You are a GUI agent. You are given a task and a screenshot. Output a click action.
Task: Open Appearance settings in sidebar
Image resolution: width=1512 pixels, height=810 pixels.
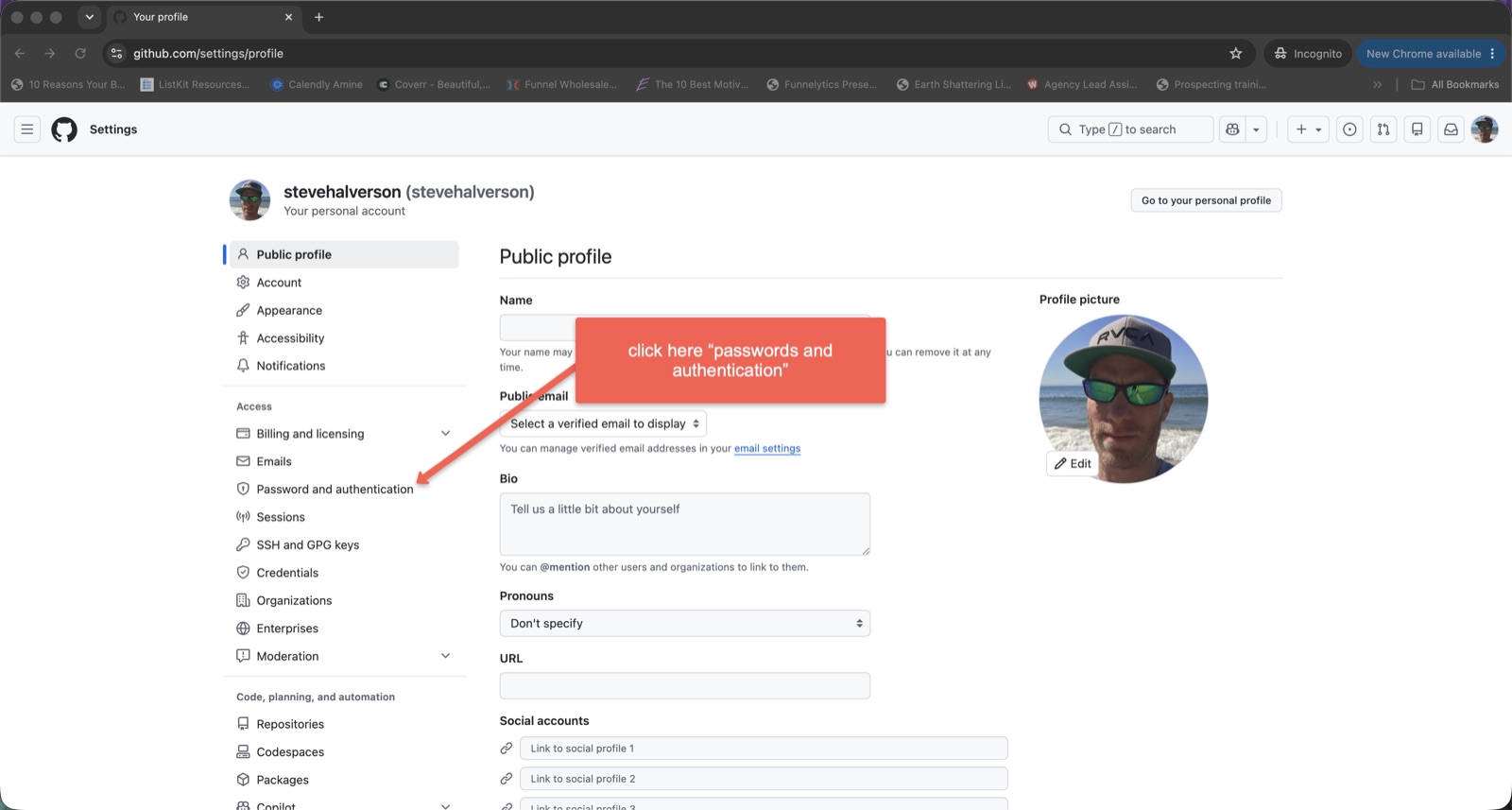[x=344, y=310]
